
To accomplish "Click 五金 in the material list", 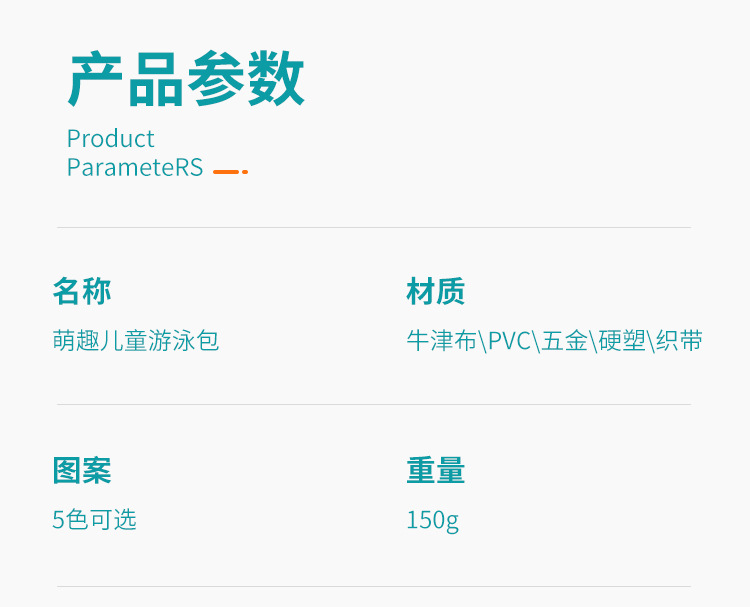I will coord(564,341).
